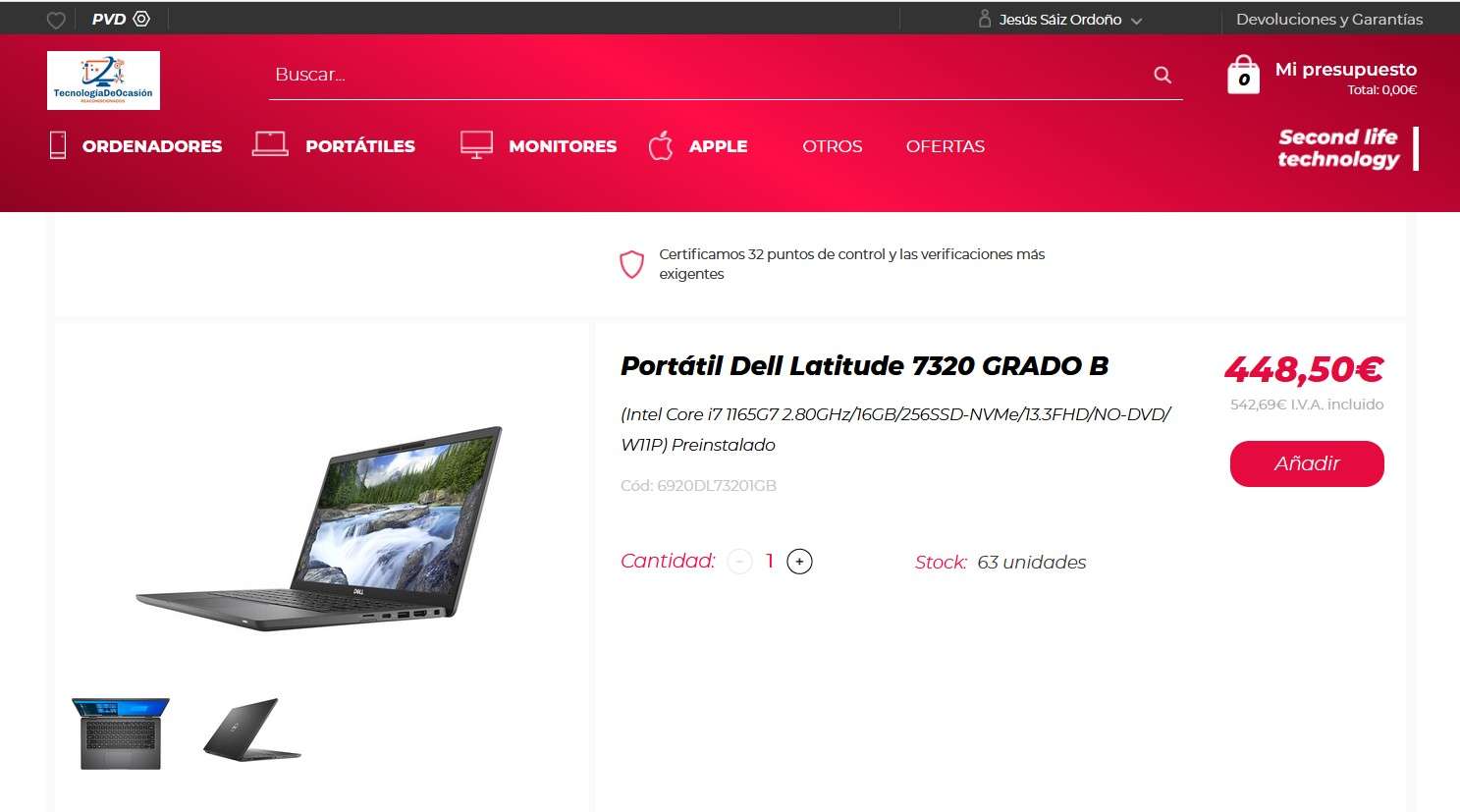The height and width of the screenshot is (812, 1460).
Task: Click the wishlist heart icon
Action: point(56,20)
